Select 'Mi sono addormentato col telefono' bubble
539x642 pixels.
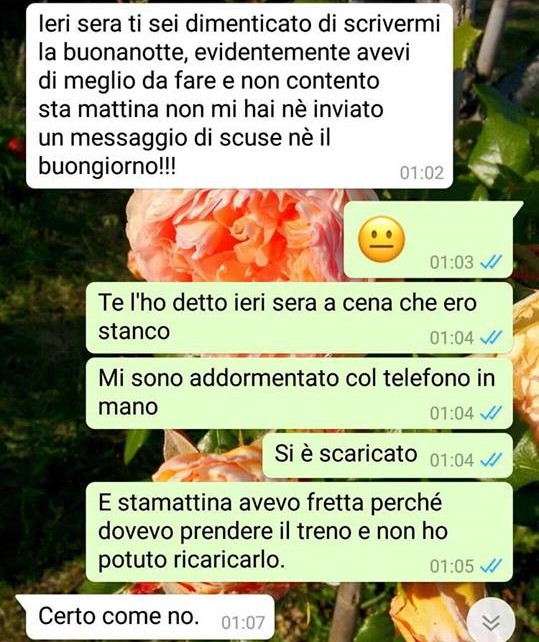[x=299, y=393]
